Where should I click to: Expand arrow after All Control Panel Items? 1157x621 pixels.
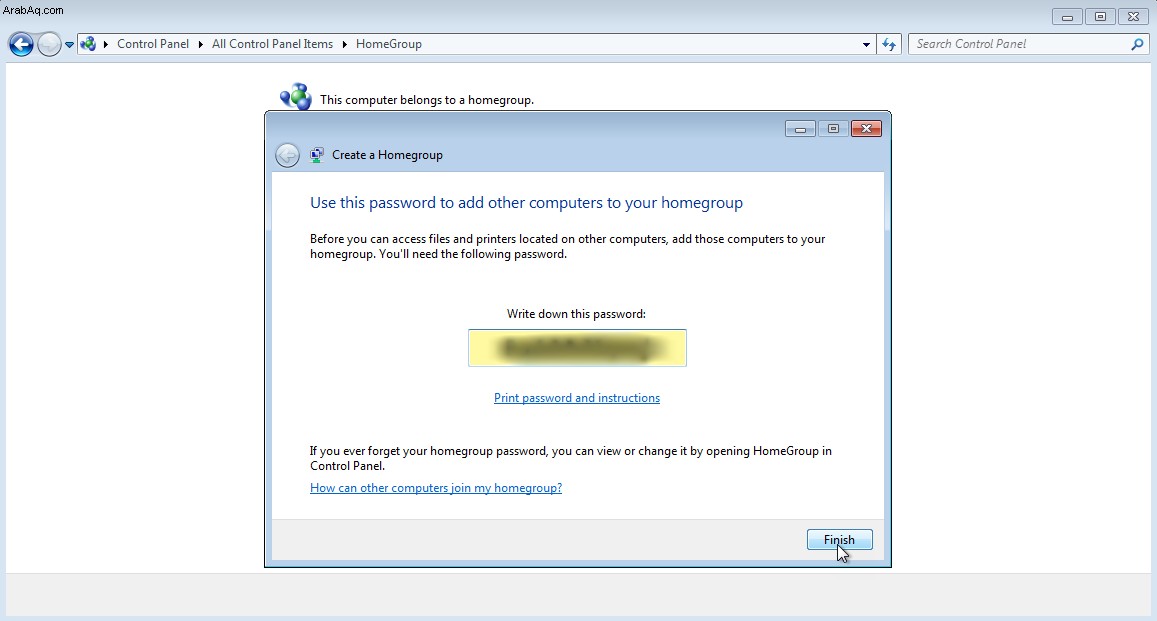[345, 44]
